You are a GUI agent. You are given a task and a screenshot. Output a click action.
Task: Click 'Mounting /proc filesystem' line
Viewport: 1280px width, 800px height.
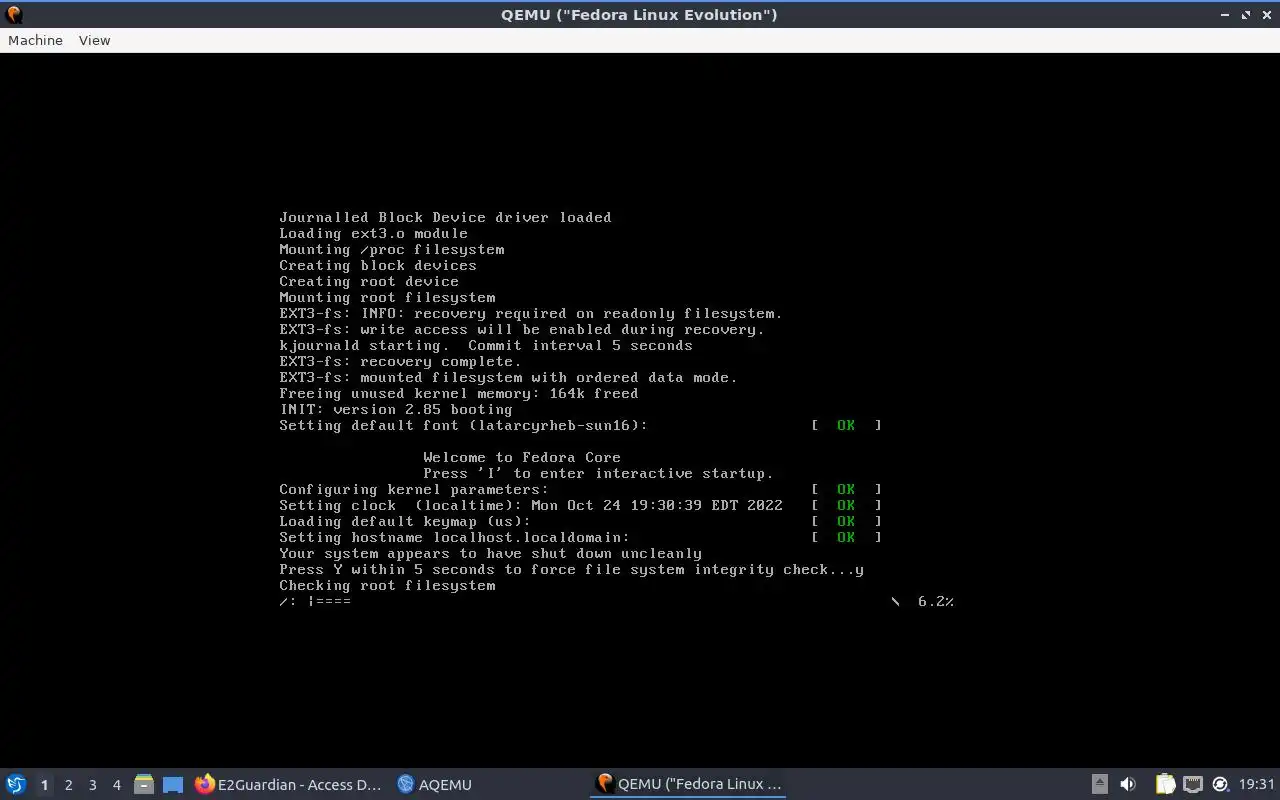coord(391,249)
